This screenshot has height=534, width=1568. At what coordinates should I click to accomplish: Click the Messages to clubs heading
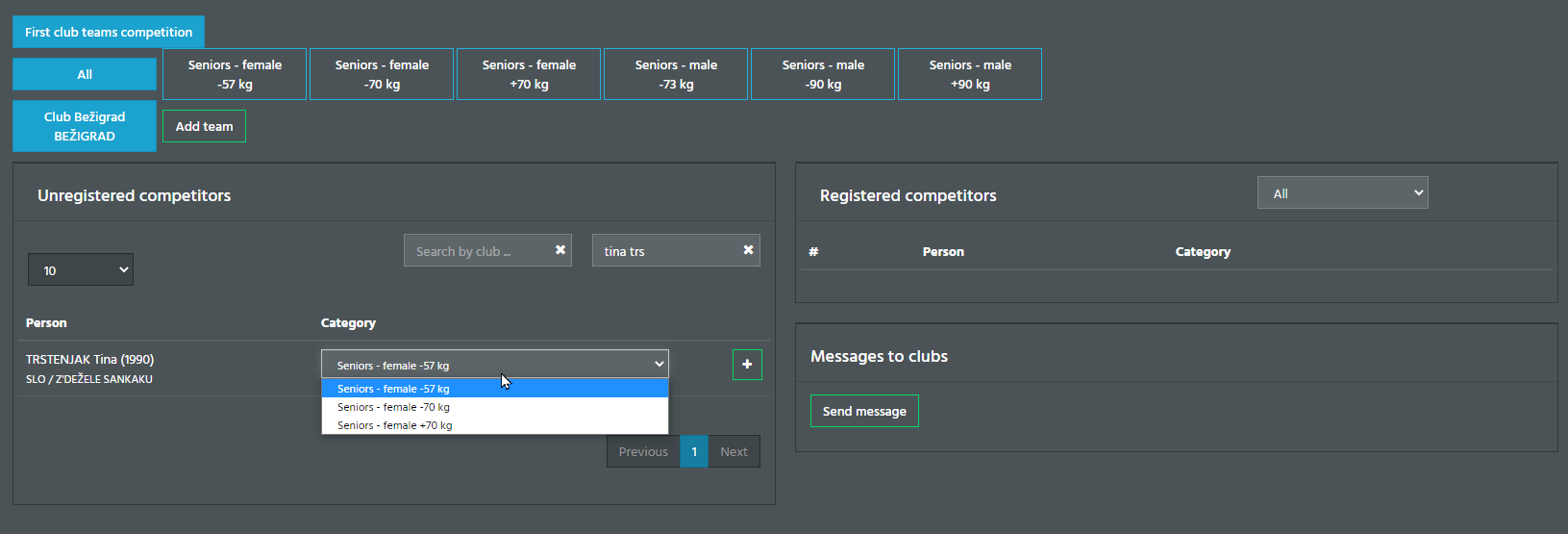[x=879, y=356]
